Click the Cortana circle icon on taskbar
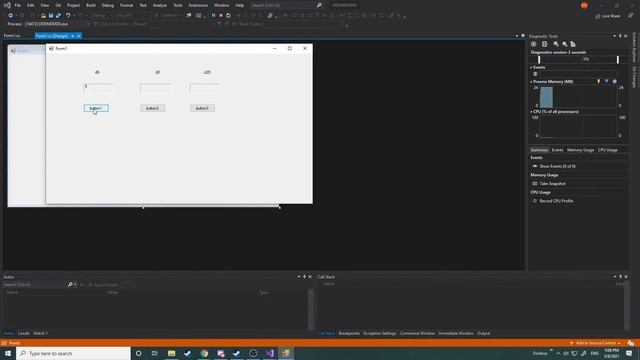The image size is (640, 360). tap(139, 353)
